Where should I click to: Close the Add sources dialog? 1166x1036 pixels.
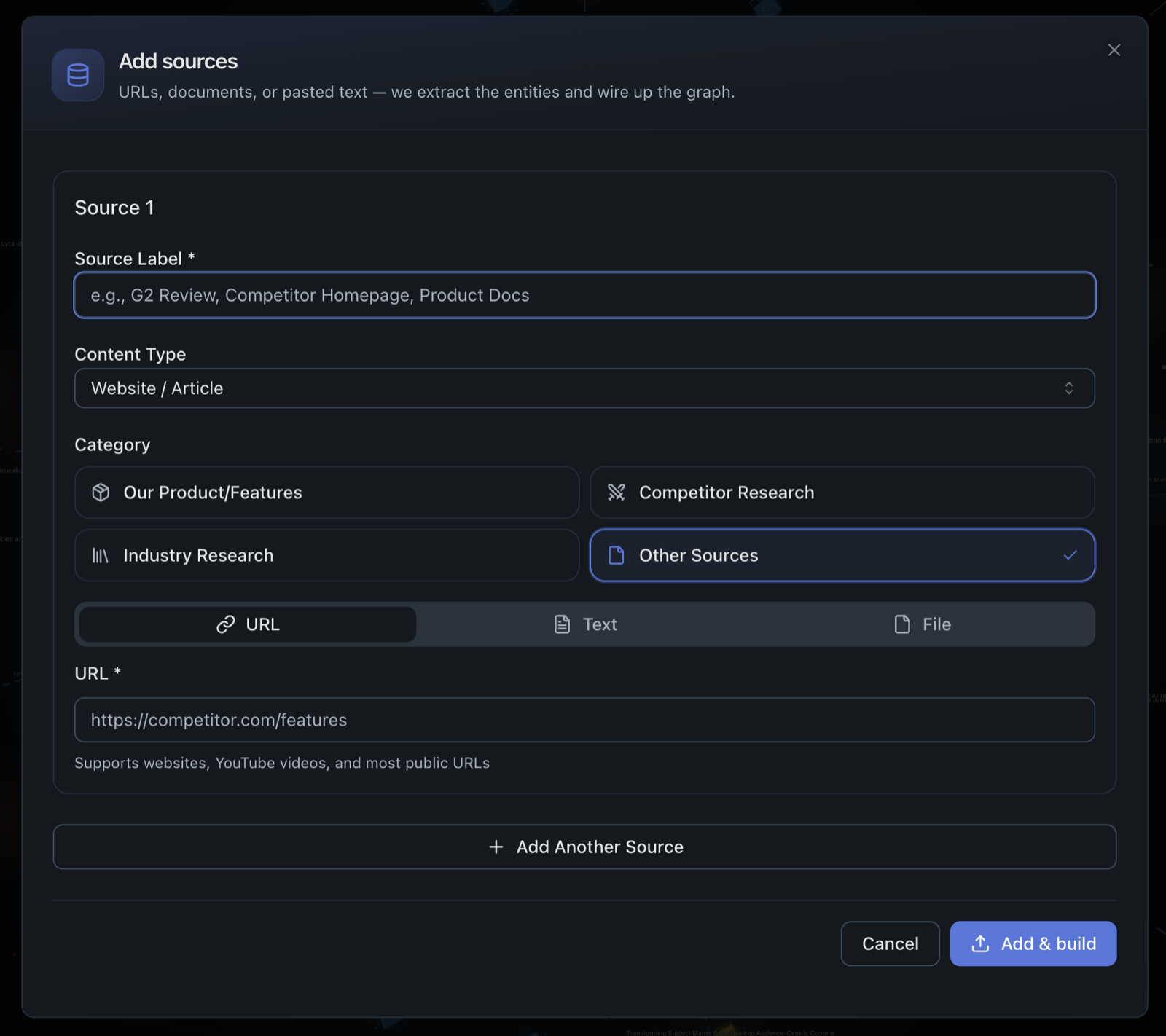(x=1114, y=50)
